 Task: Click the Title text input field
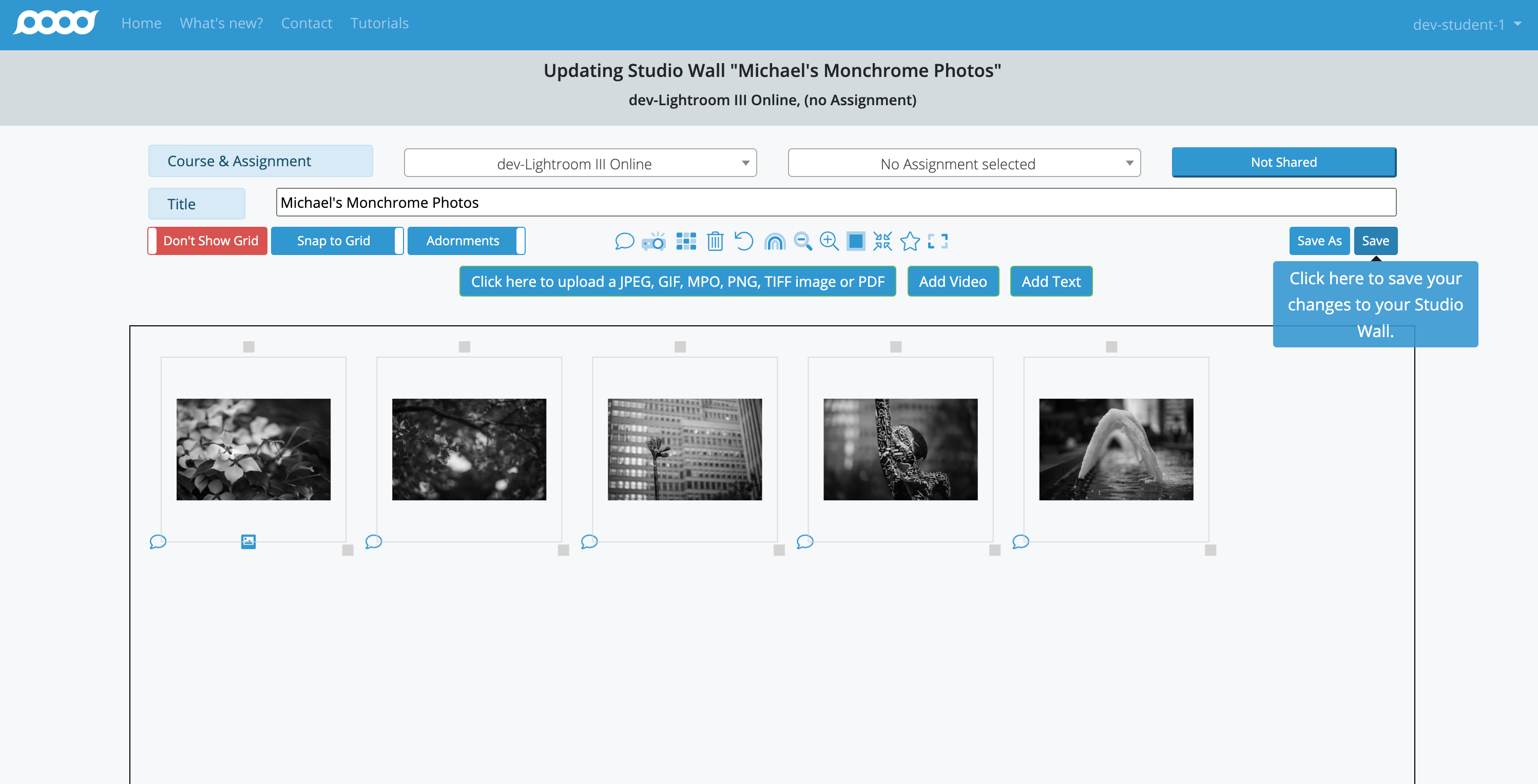(836, 202)
